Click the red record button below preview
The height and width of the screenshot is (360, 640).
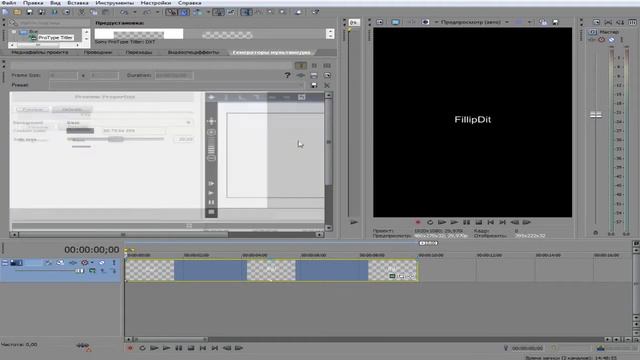tap(418, 222)
